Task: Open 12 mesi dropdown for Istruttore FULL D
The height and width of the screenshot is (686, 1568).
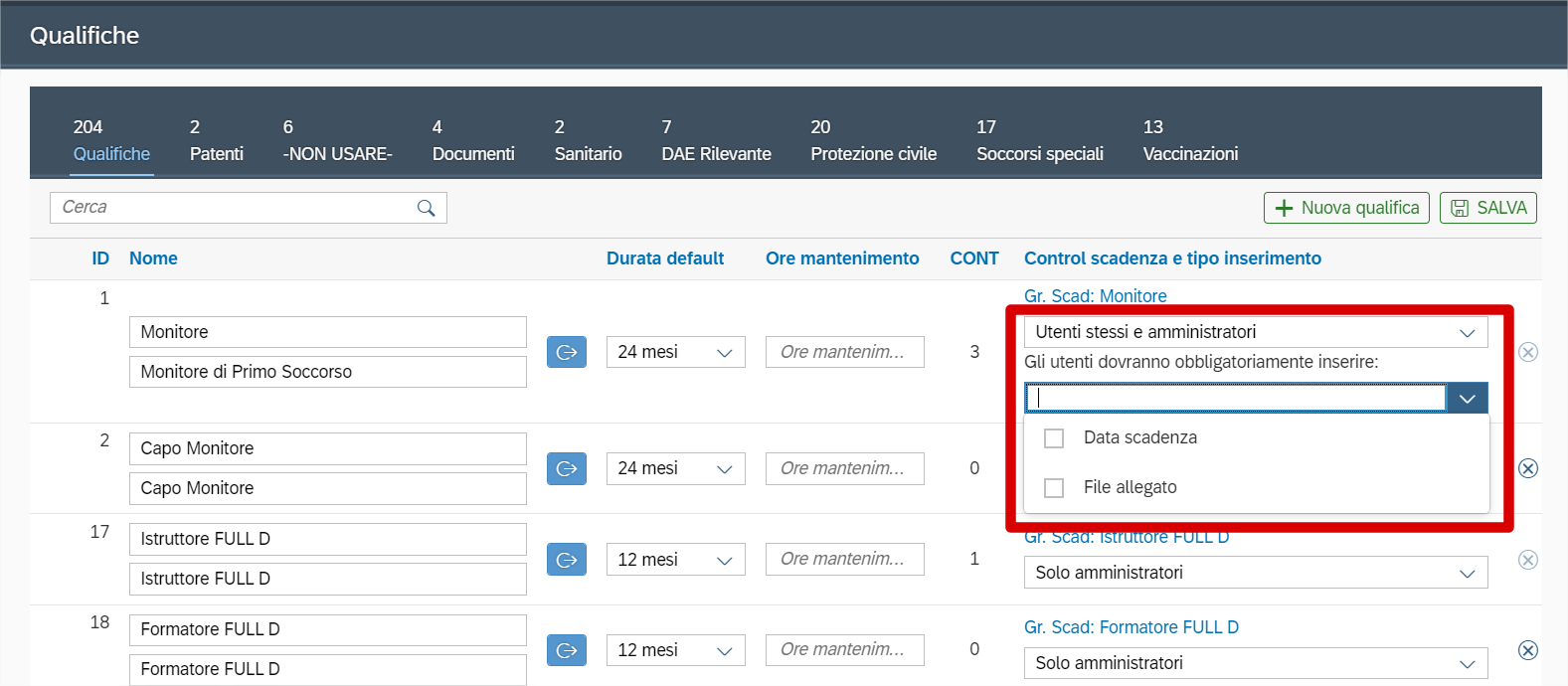Action: click(675, 560)
